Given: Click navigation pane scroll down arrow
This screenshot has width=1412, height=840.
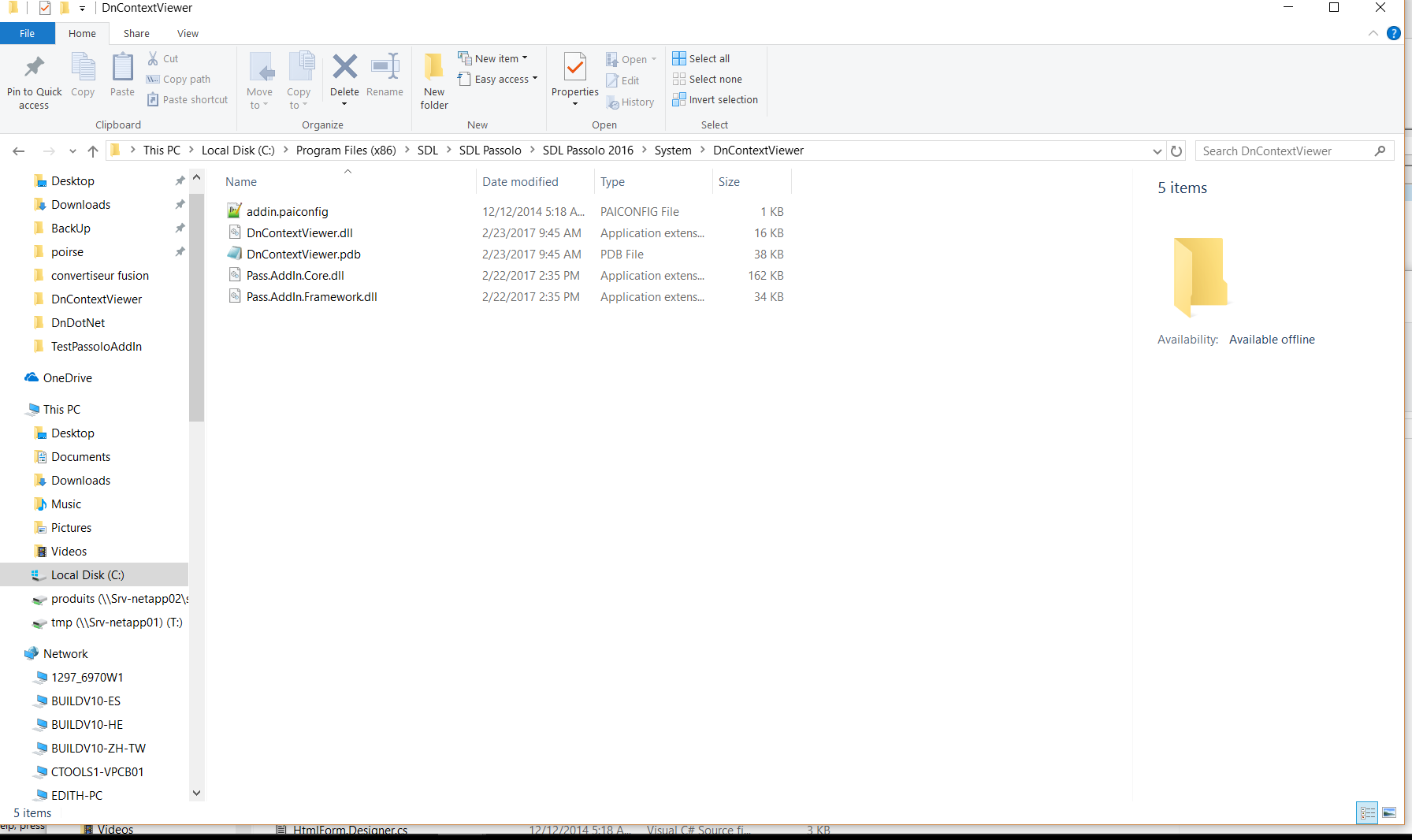Looking at the screenshot, I should click(x=197, y=793).
